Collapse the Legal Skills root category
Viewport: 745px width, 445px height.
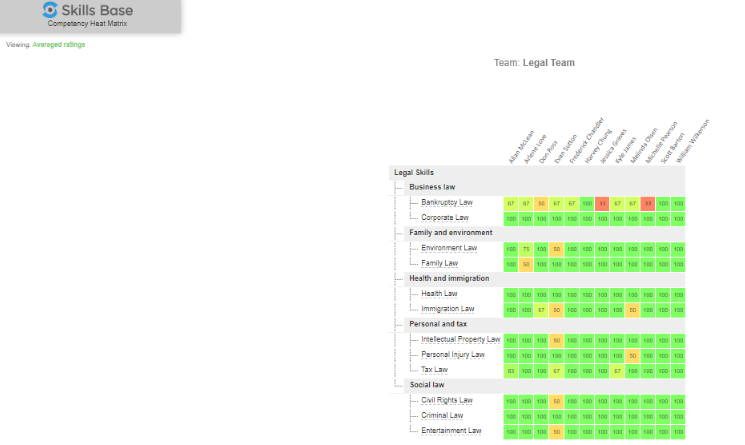[414, 172]
